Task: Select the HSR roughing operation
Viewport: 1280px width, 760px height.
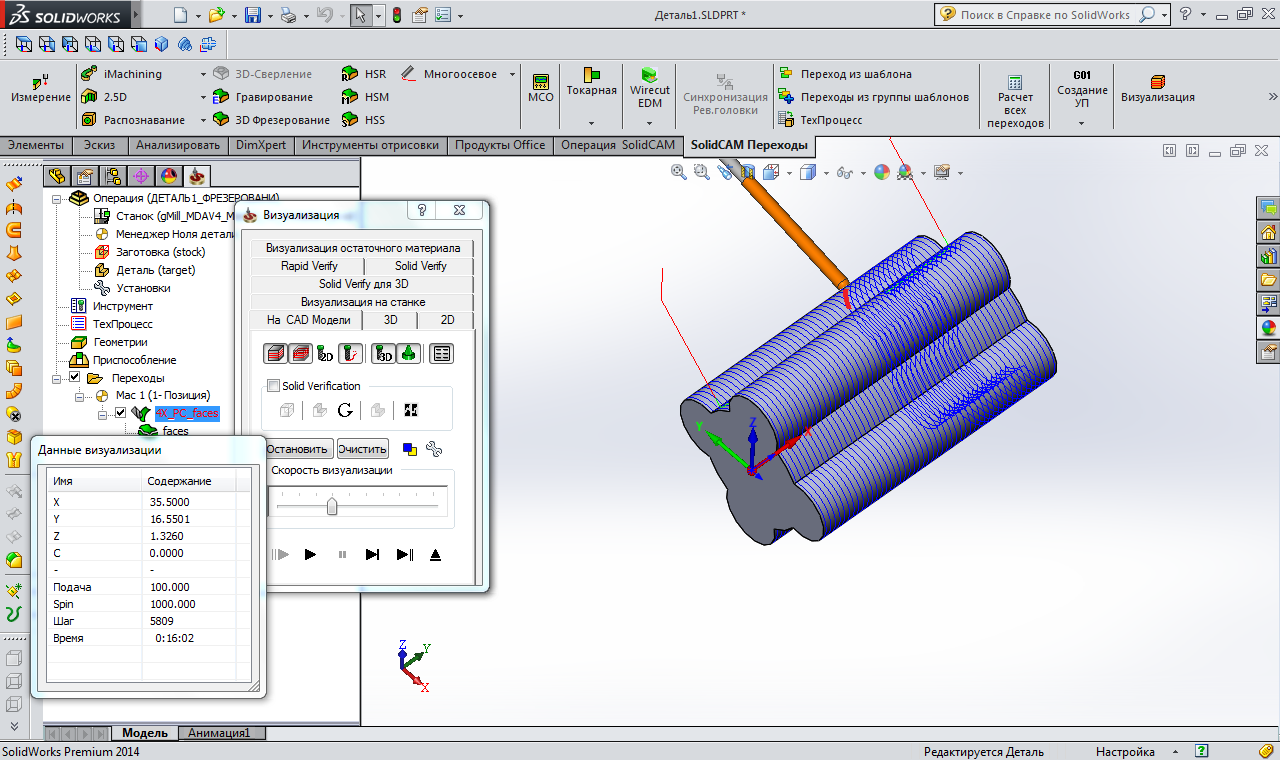Action: (363, 74)
